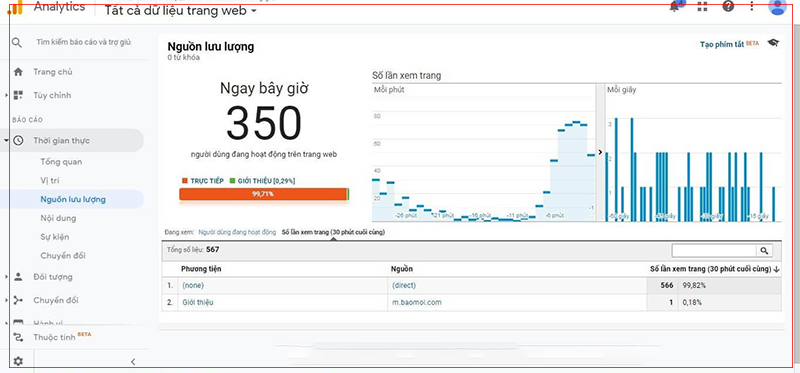Open Vị trí realtime report
The height and width of the screenshot is (373, 800).
point(50,180)
